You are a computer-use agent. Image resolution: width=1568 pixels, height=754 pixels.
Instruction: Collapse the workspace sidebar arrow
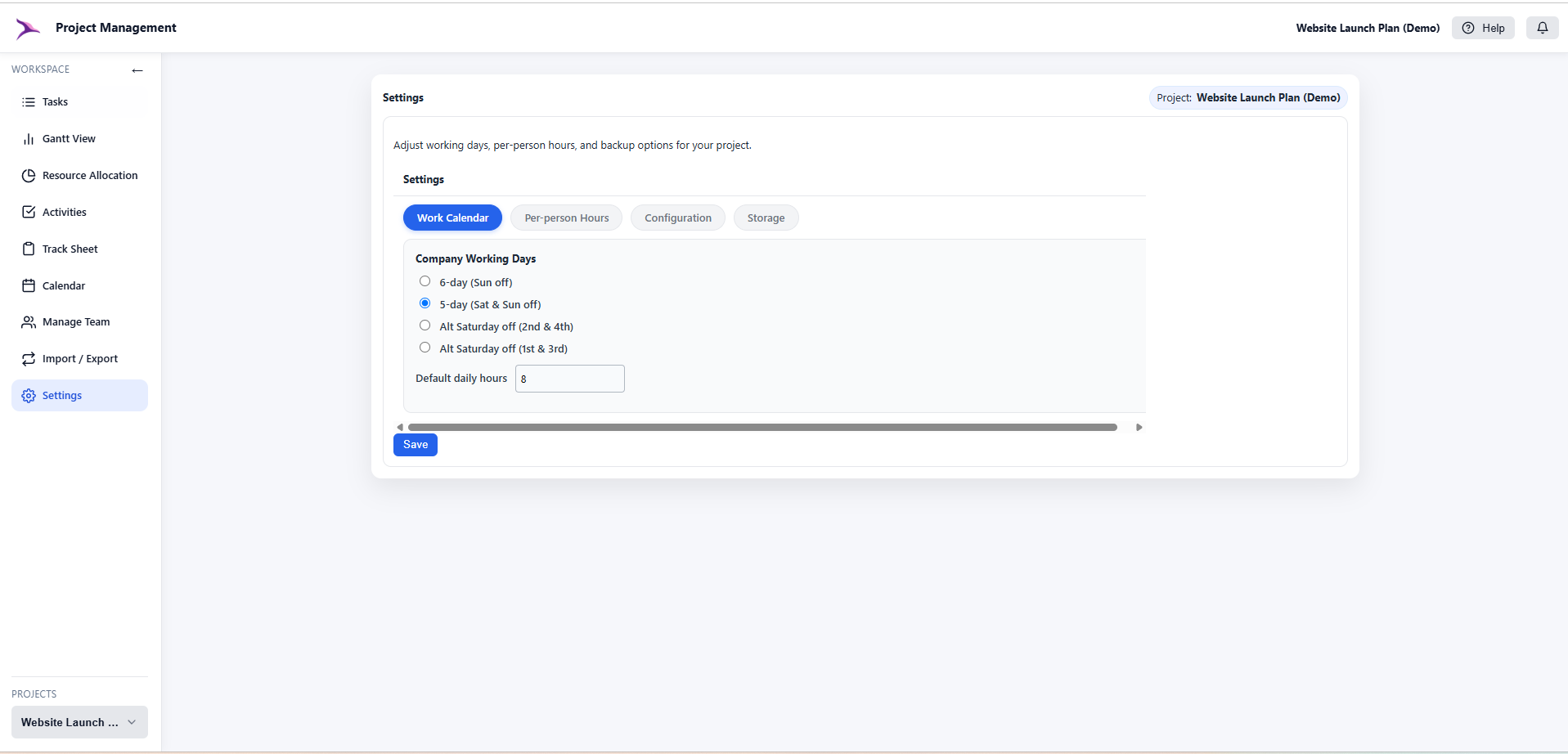tap(137, 70)
